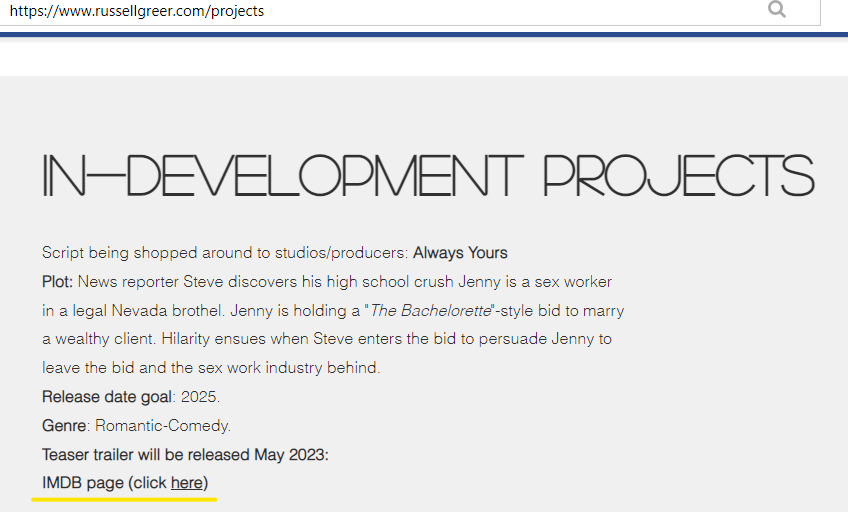Click 'Romantic-Comedy.' genre value

(x=163, y=426)
